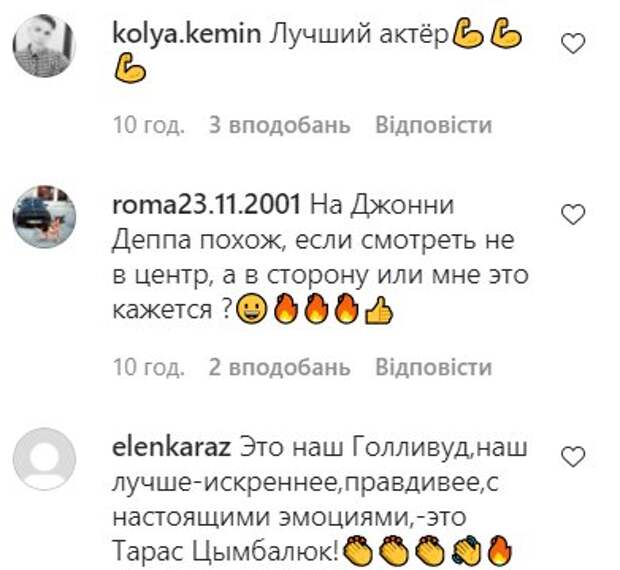Image resolution: width=620 pixels, height=570 pixels.
Task: Open roma23.11.2001's avatar
Action: point(44,217)
